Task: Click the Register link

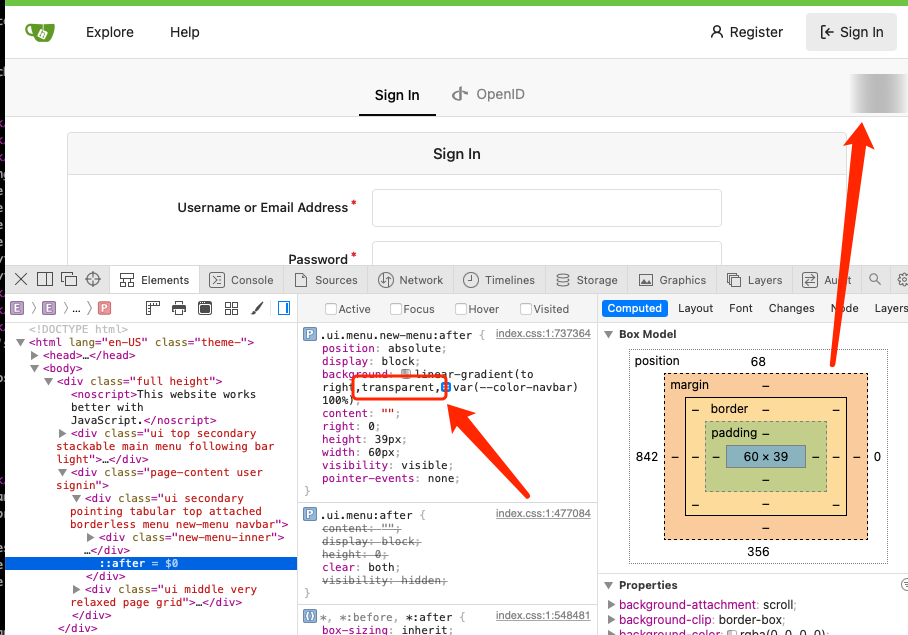Action: (x=746, y=32)
